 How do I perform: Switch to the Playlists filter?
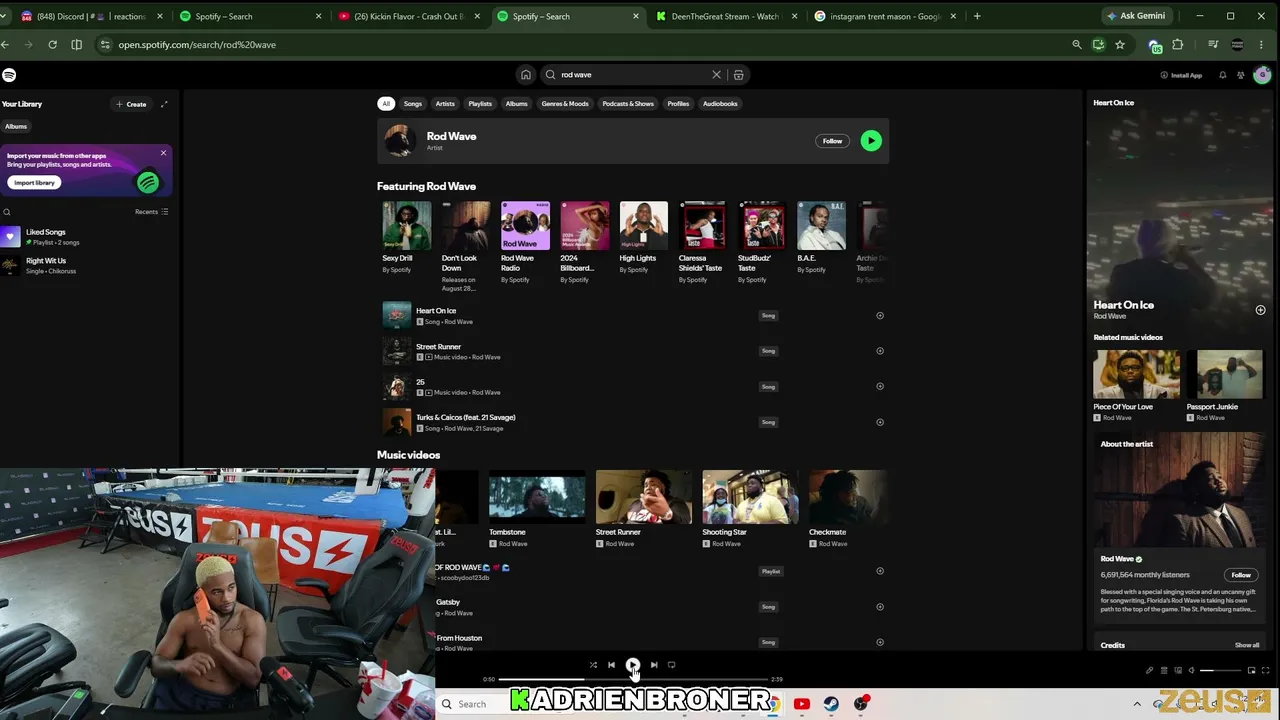[480, 104]
